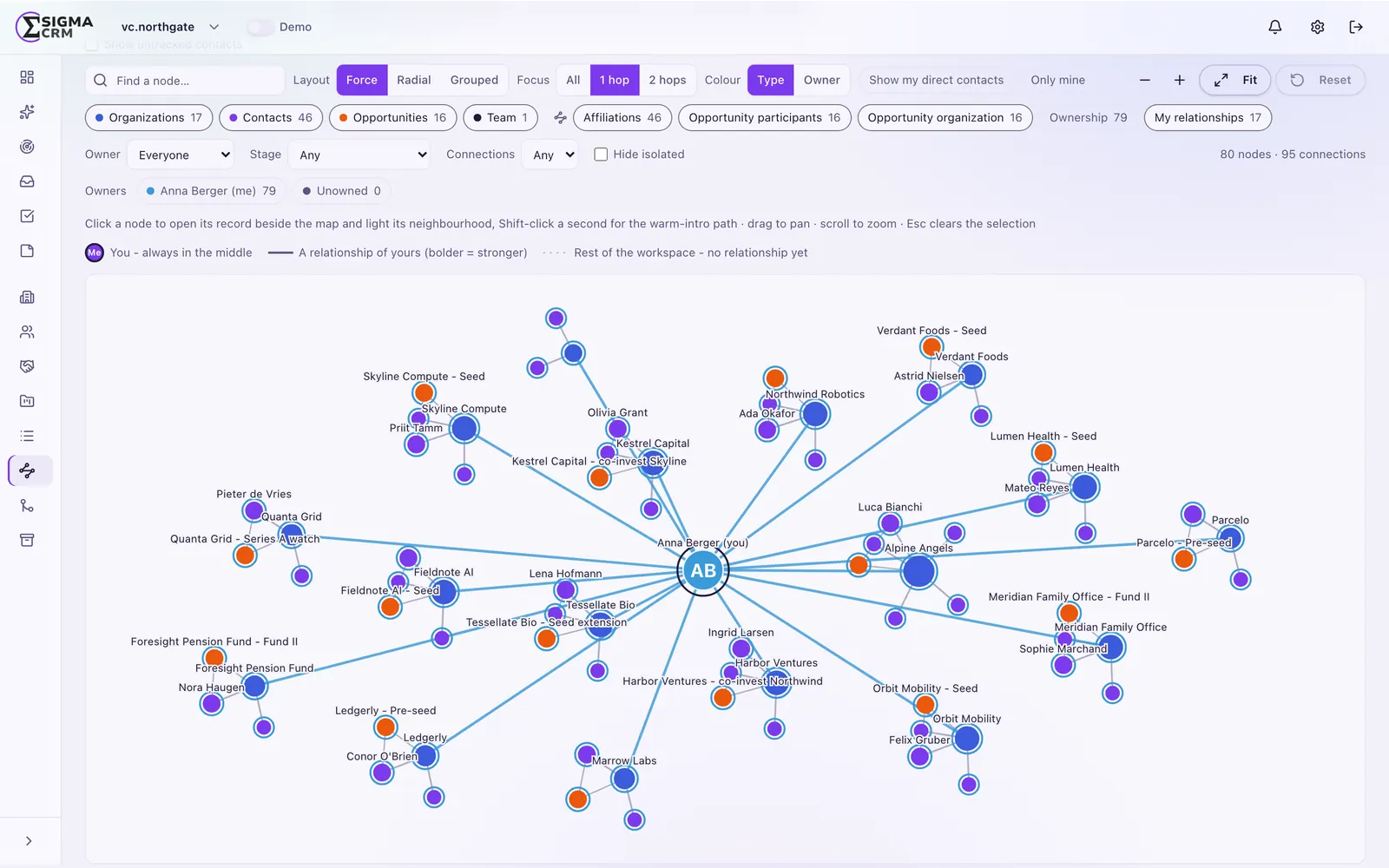Open the vc.northgate workspace dropdown
This screenshot has width=1389, height=868.
170,27
